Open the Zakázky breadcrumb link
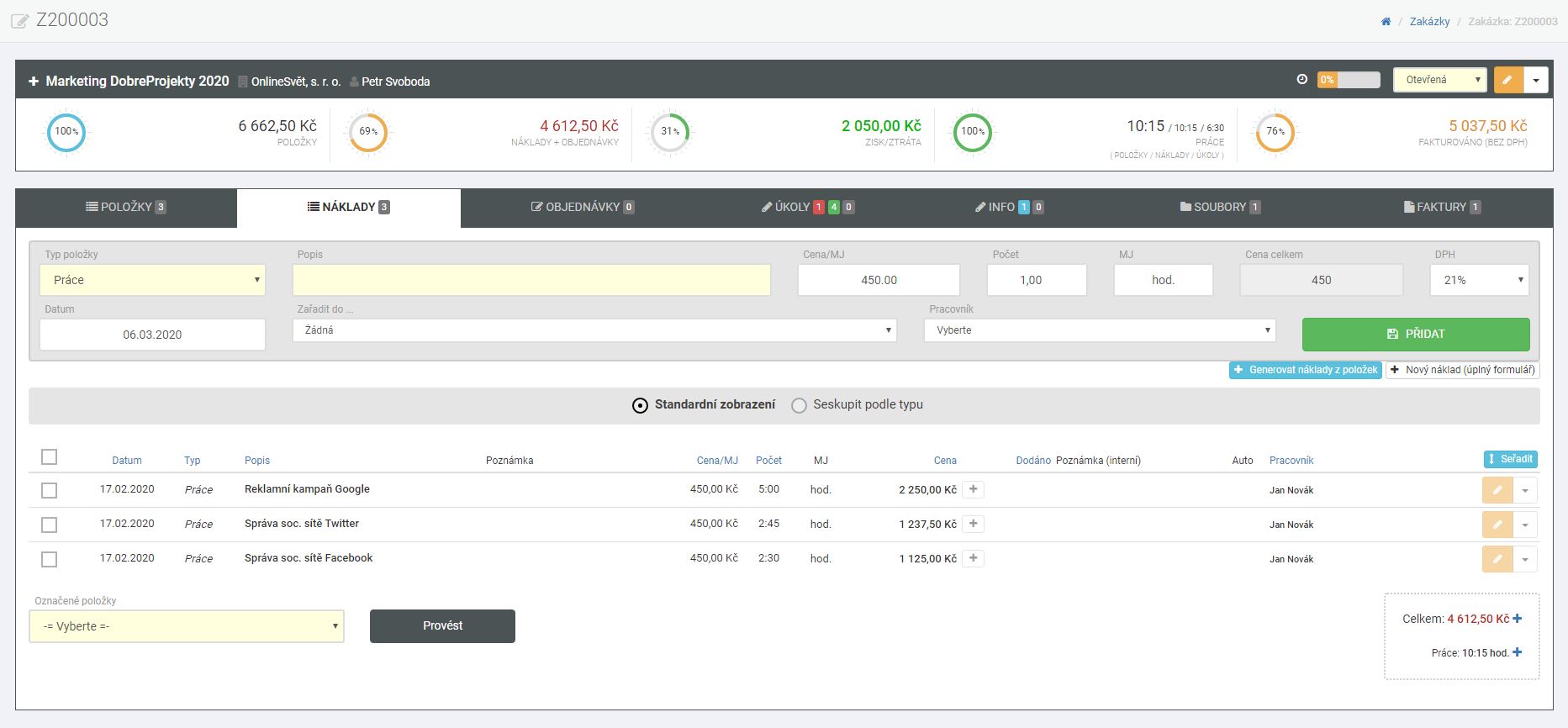1568x728 pixels. [1430, 22]
